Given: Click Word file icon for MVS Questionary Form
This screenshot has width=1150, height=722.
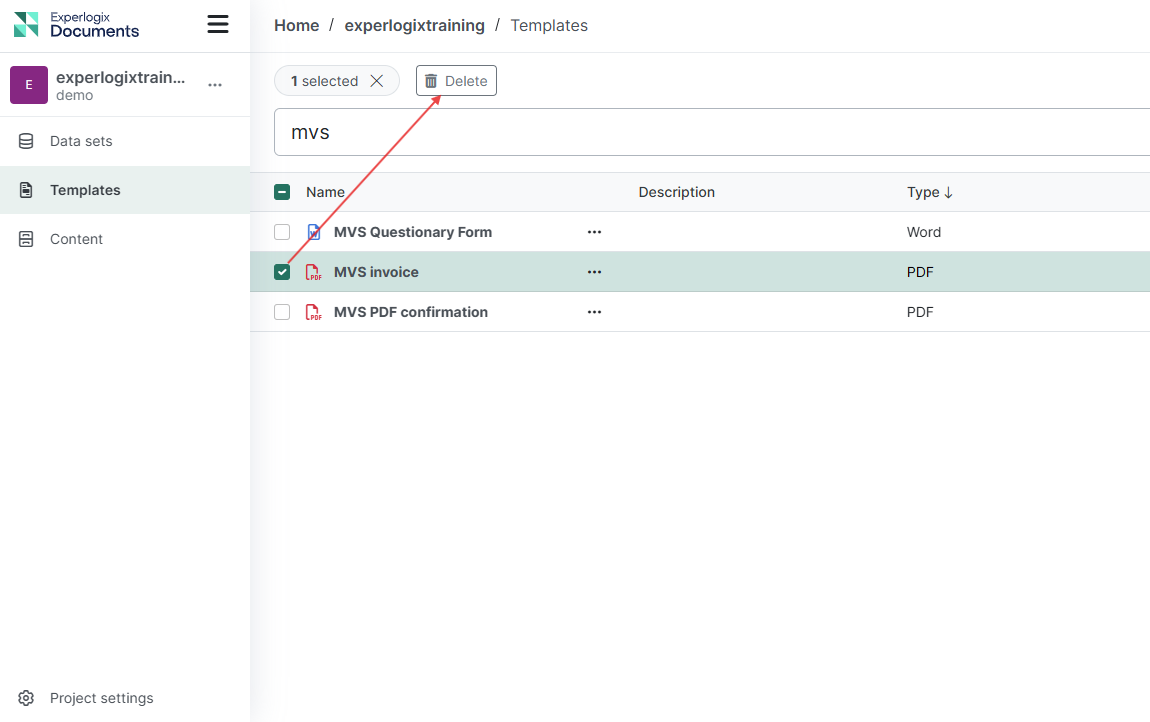Looking at the screenshot, I should tap(314, 232).
